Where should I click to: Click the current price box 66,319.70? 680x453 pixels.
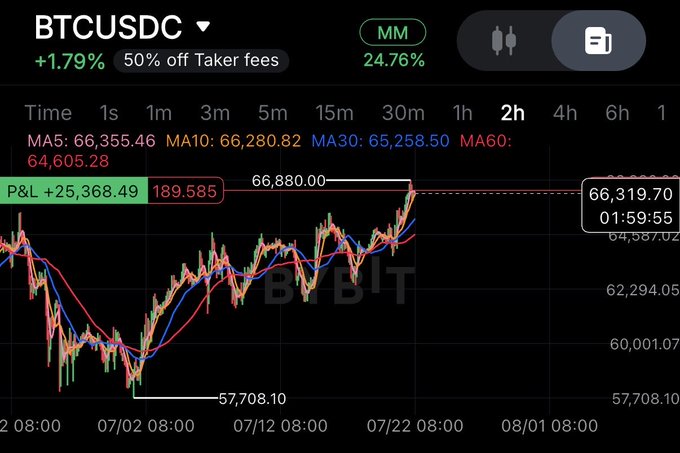[631, 194]
